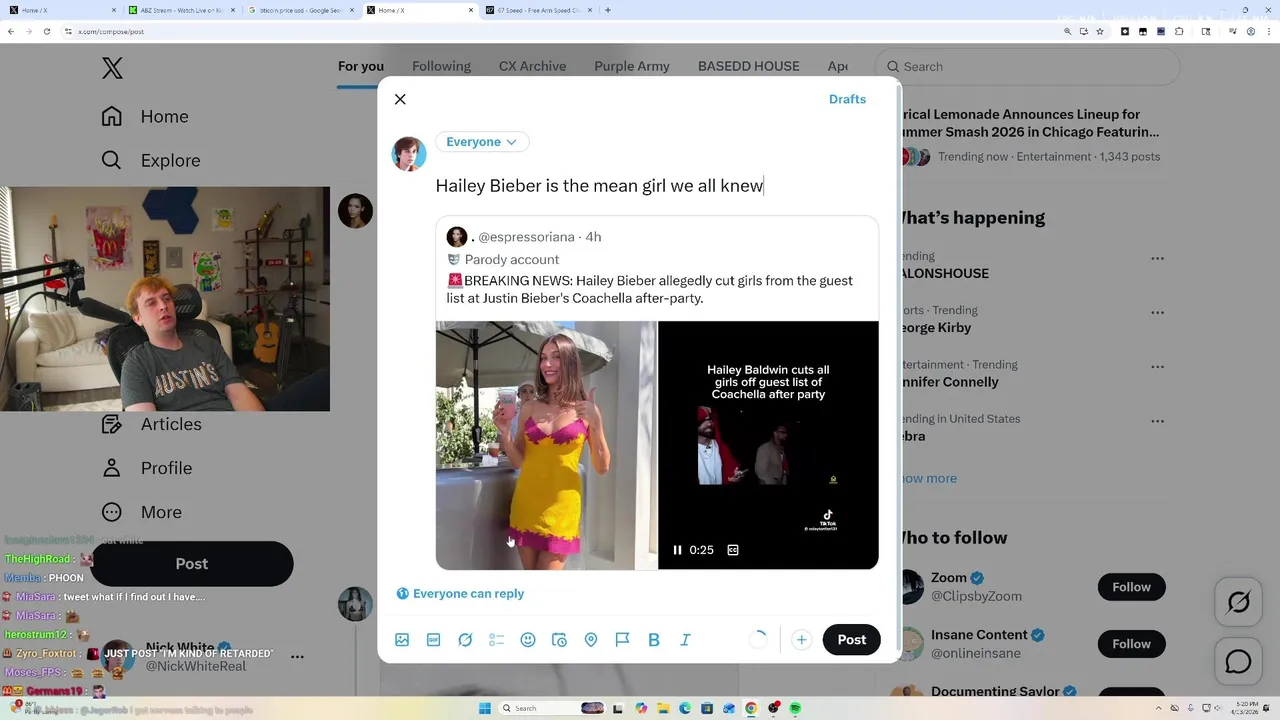Schedule the post with calendar icon
This screenshot has height=720, width=1280.
[x=559, y=640]
